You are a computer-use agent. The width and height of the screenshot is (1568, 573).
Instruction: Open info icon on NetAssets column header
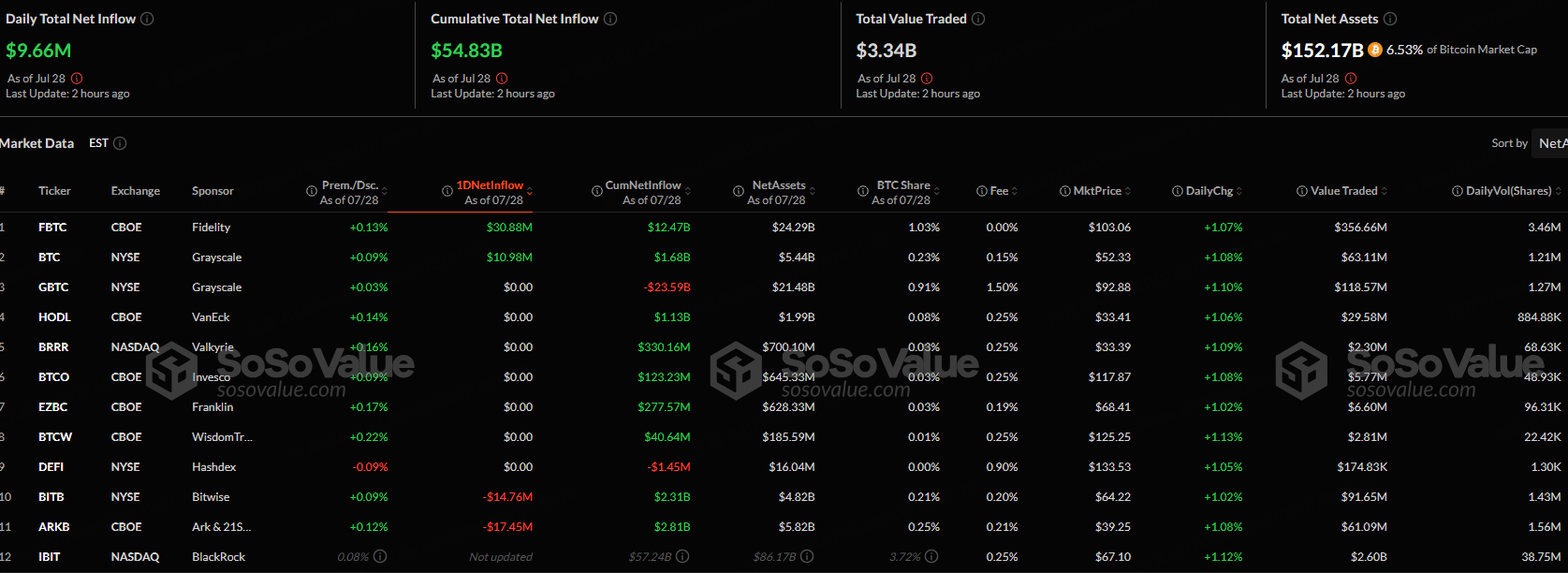[739, 191]
